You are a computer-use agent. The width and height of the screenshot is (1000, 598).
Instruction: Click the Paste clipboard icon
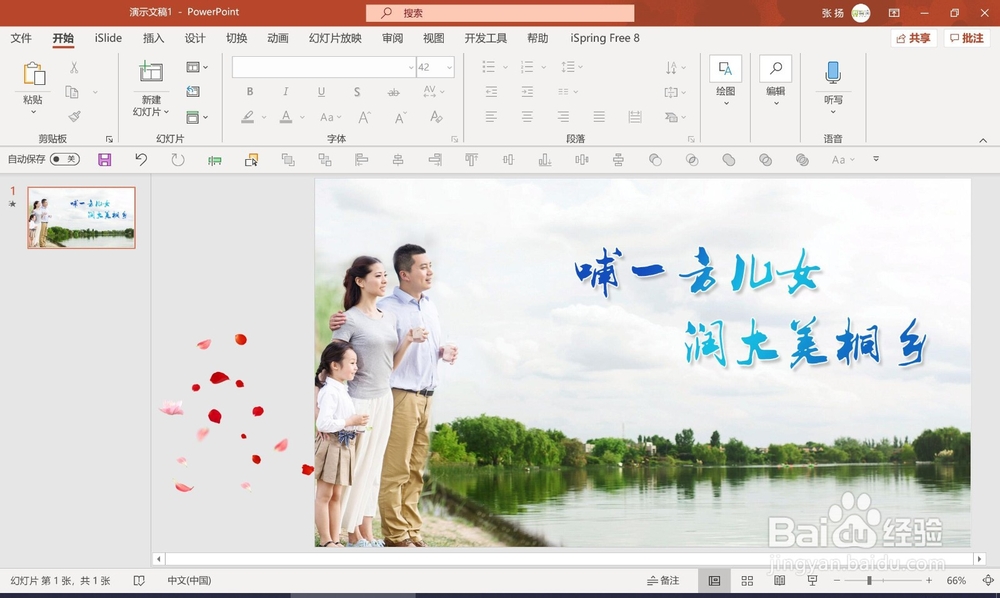34,73
